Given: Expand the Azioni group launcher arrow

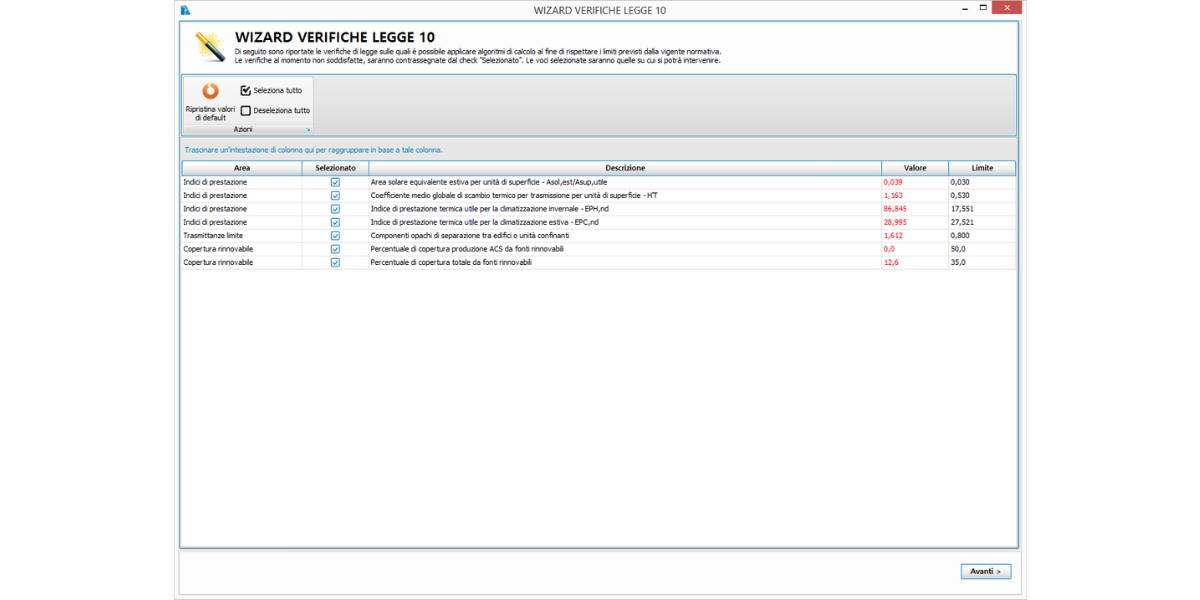Looking at the screenshot, I should (x=308, y=130).
